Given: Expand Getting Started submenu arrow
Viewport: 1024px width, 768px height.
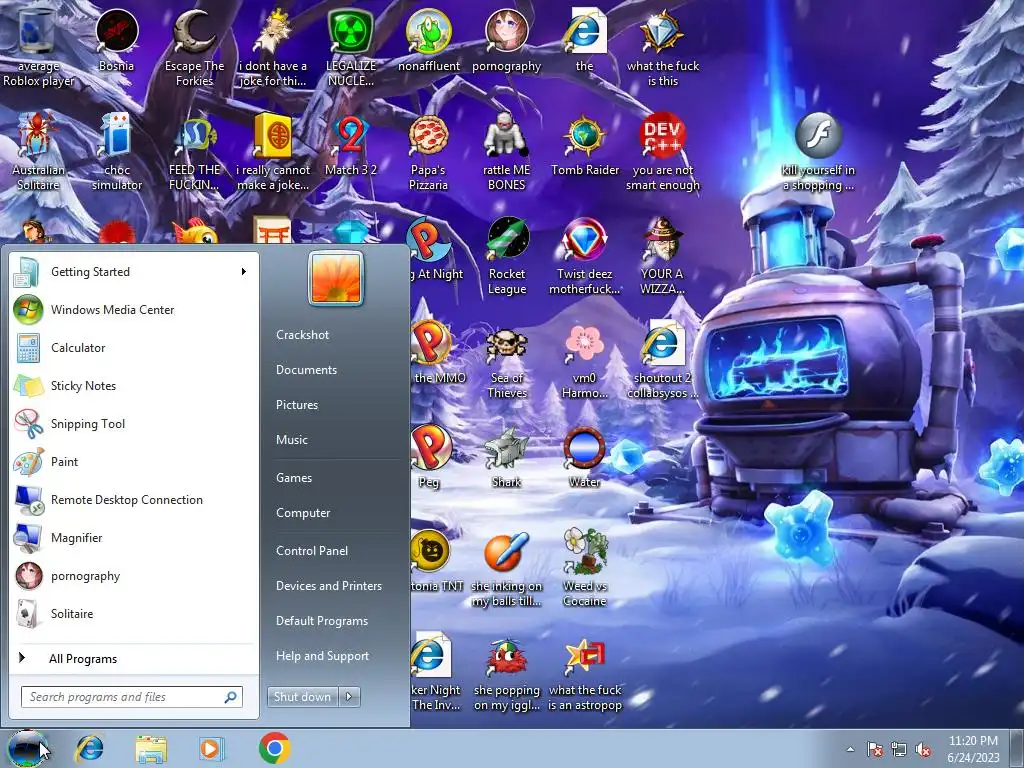Looking at the screenshot, I should 244,272.
